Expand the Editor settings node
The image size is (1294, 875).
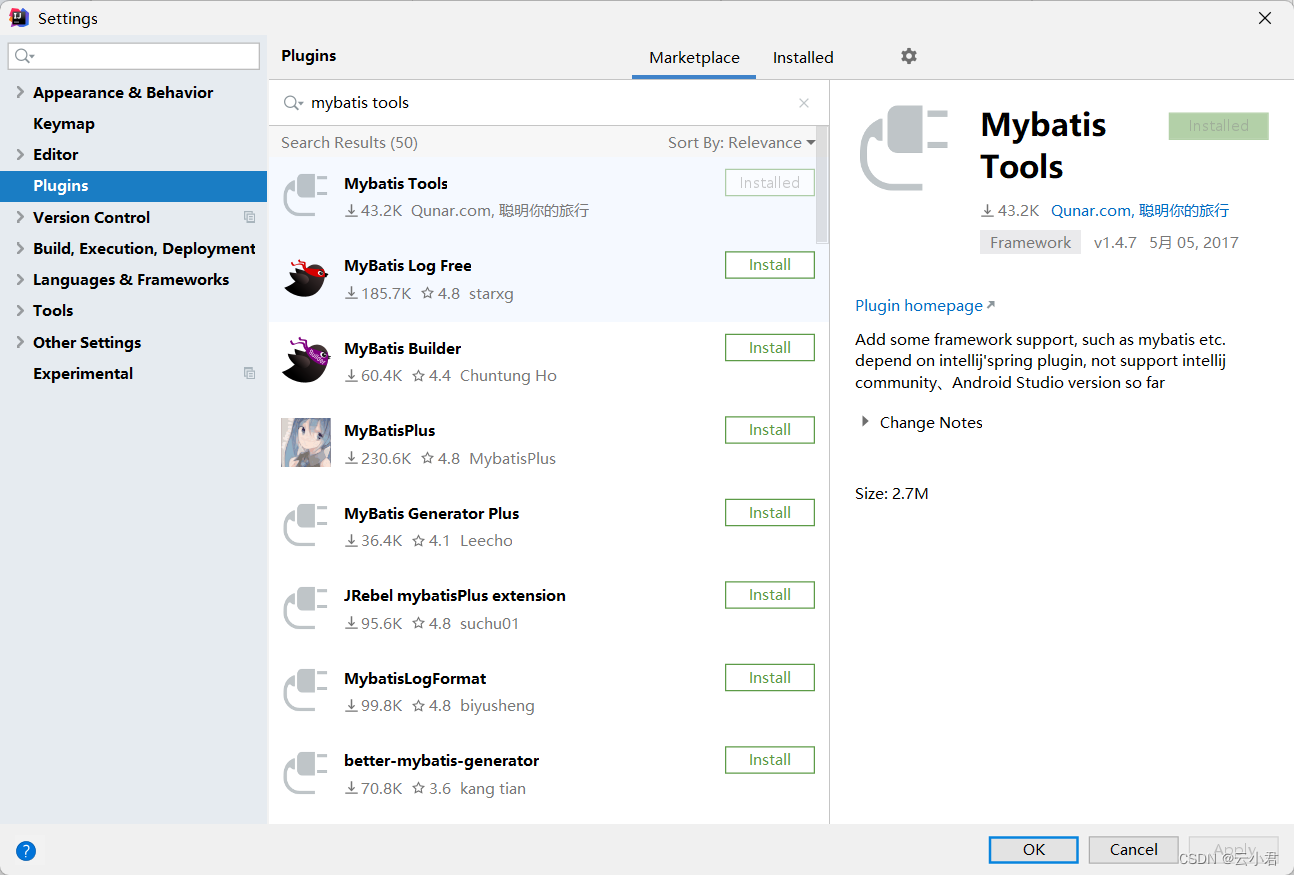coord(20,154)
